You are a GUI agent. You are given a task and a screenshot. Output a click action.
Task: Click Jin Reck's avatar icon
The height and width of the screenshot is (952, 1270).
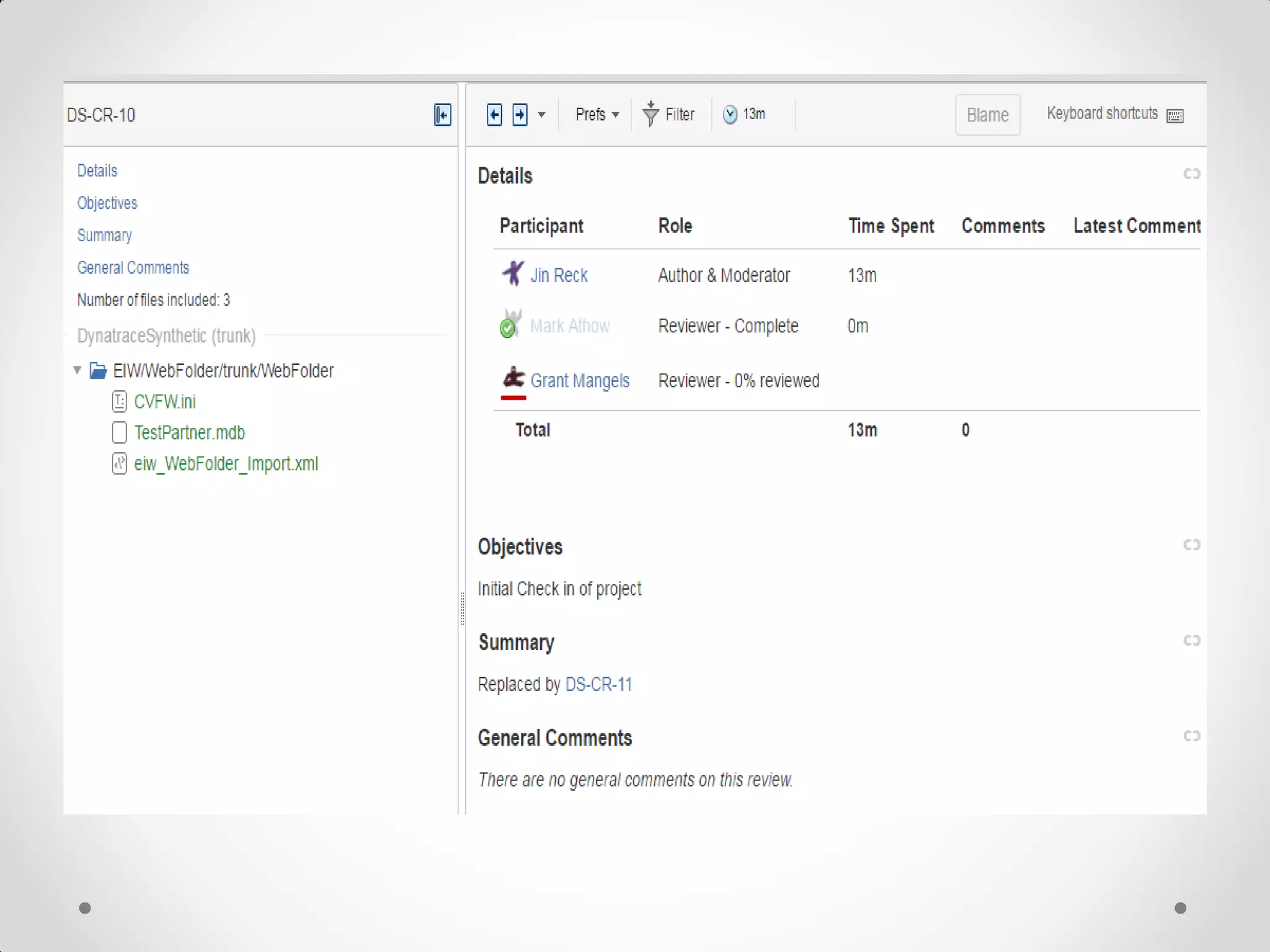tap(512, 273)
